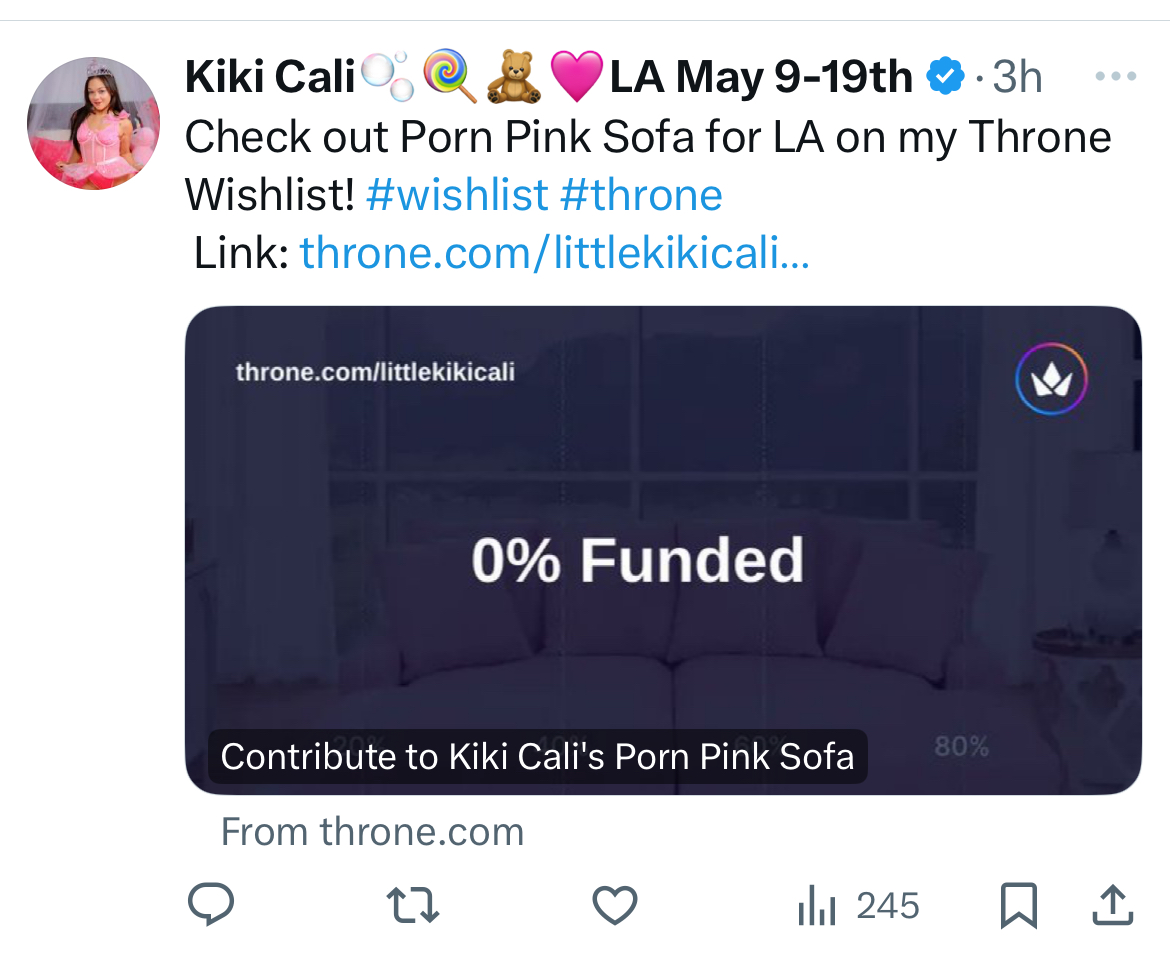Open the 0% Funded link preview card
The height and width of the screenshot is (965, 1170).
[x=663, y=550]
